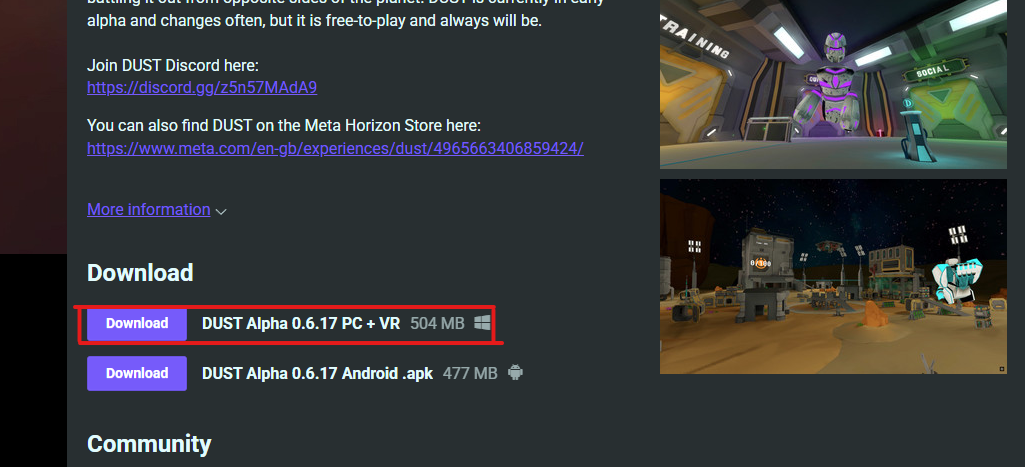This screenshot has width=1025, height=467.
Task: Click the 'DUST Alpha 0.6.17 Android .apk' file name
Action: coord(317,373)
